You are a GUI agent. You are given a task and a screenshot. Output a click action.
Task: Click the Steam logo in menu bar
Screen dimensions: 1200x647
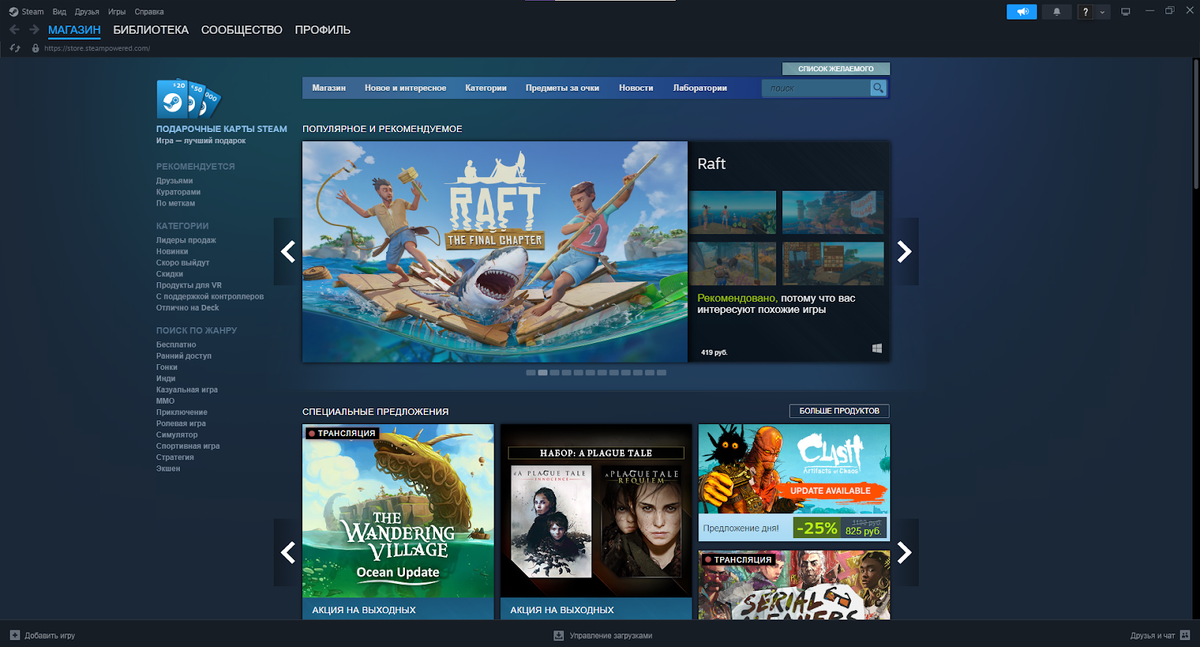click(x=13, y=12)
